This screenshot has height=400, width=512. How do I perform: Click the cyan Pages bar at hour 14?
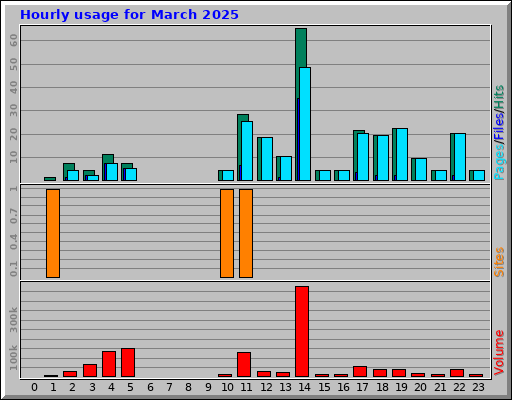[305, 124]
